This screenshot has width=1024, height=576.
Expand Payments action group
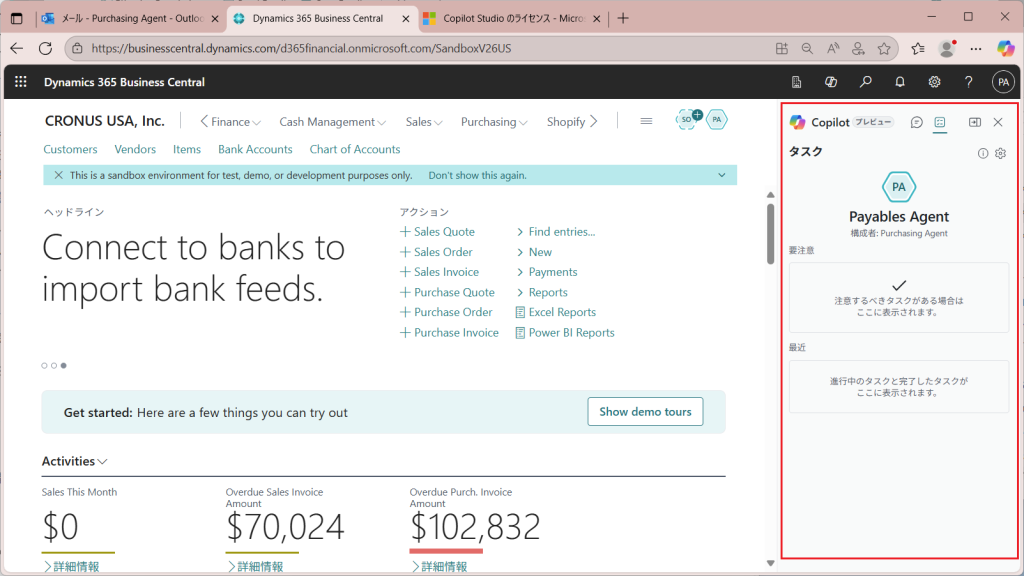[x=547, y=272]
